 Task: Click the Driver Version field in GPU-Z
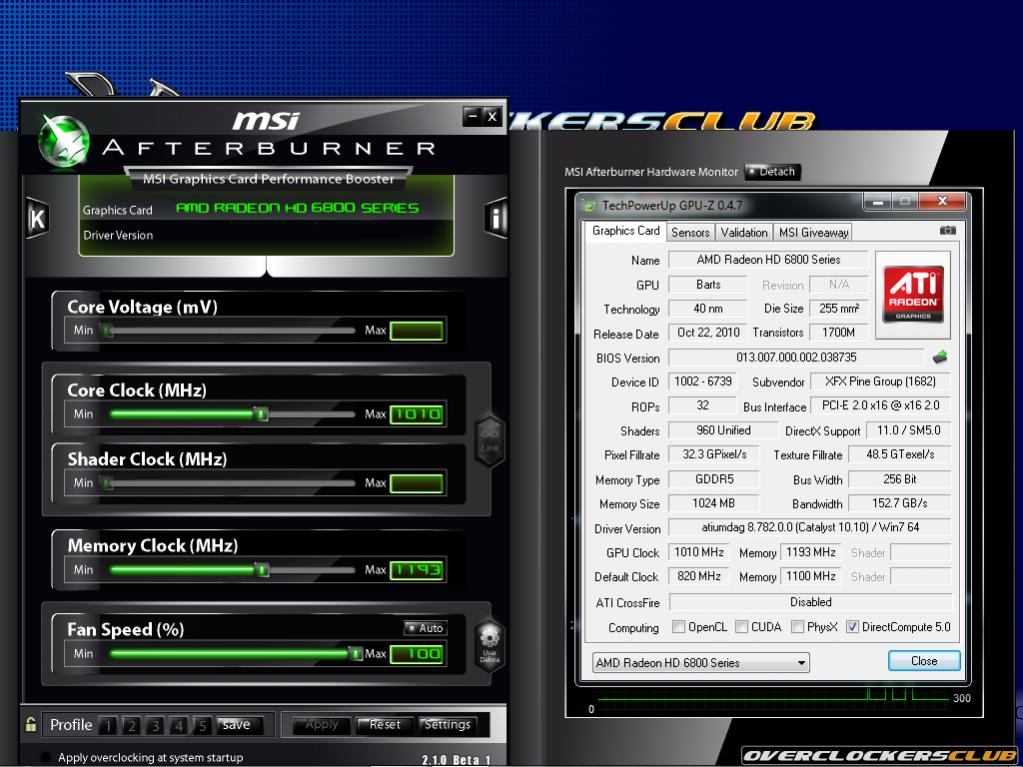(810, 528)
